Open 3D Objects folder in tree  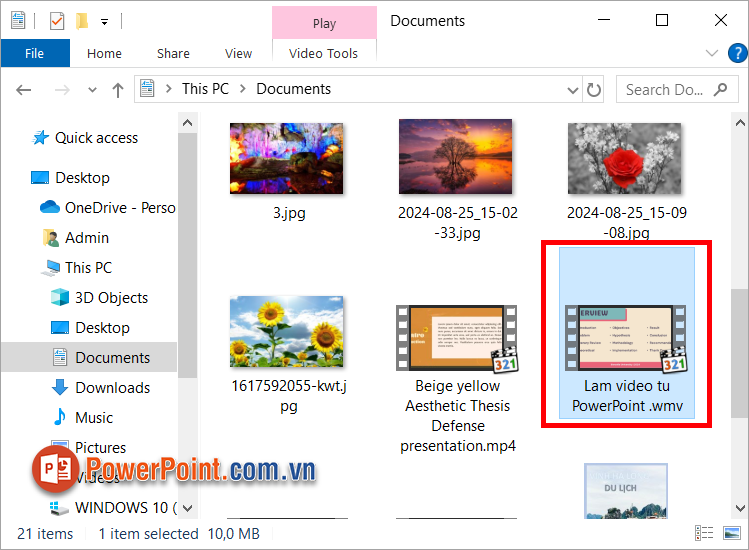pyautogui.click(x=112, y=298)
